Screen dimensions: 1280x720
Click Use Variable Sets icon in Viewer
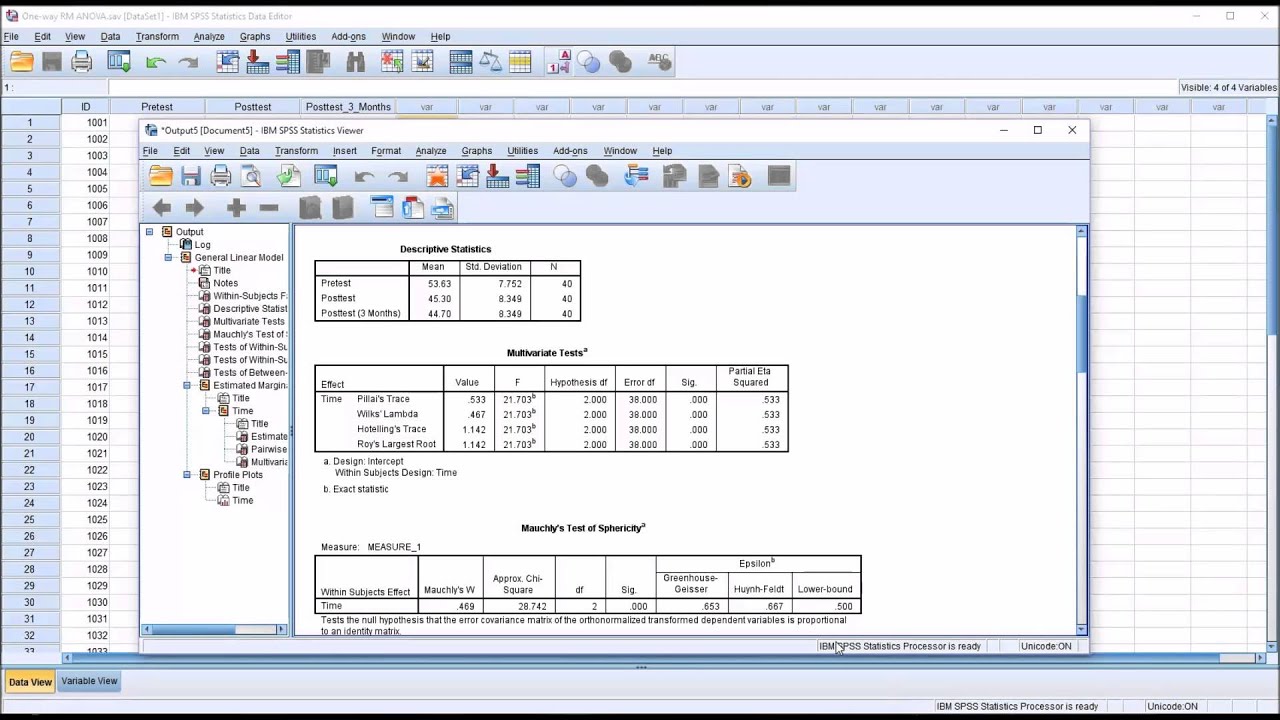click(x=565, y=177)
